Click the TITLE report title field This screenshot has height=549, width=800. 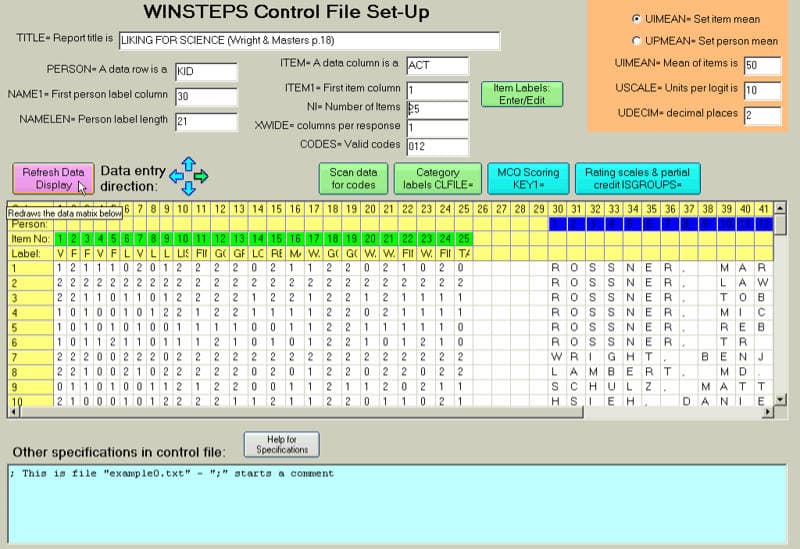point(309,41)
